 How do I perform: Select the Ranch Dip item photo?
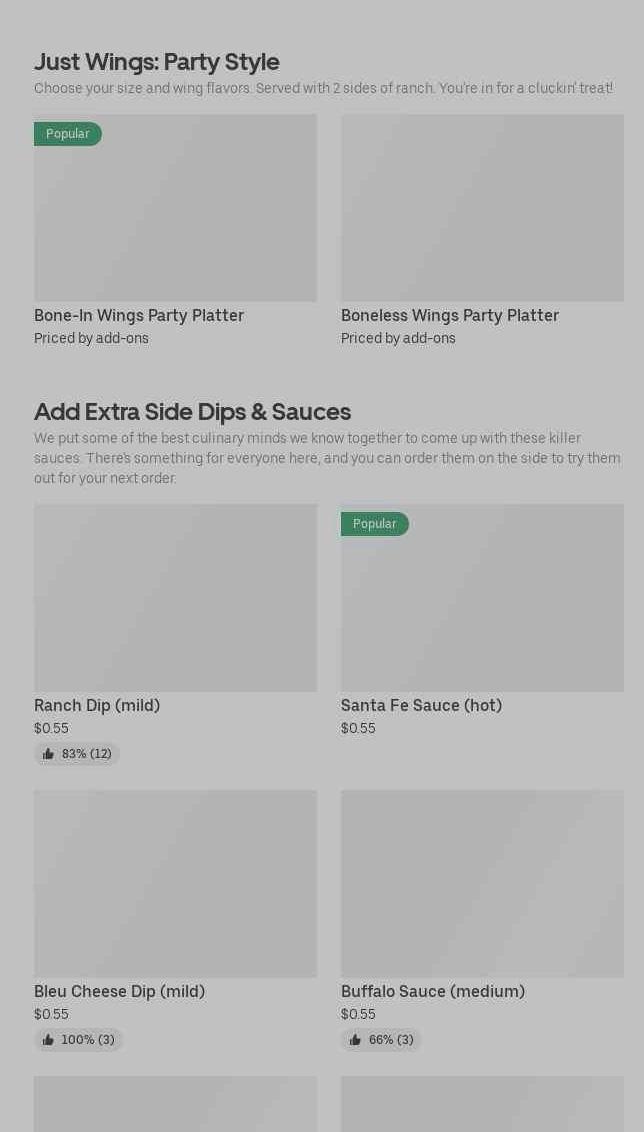[x=175, y=598]
